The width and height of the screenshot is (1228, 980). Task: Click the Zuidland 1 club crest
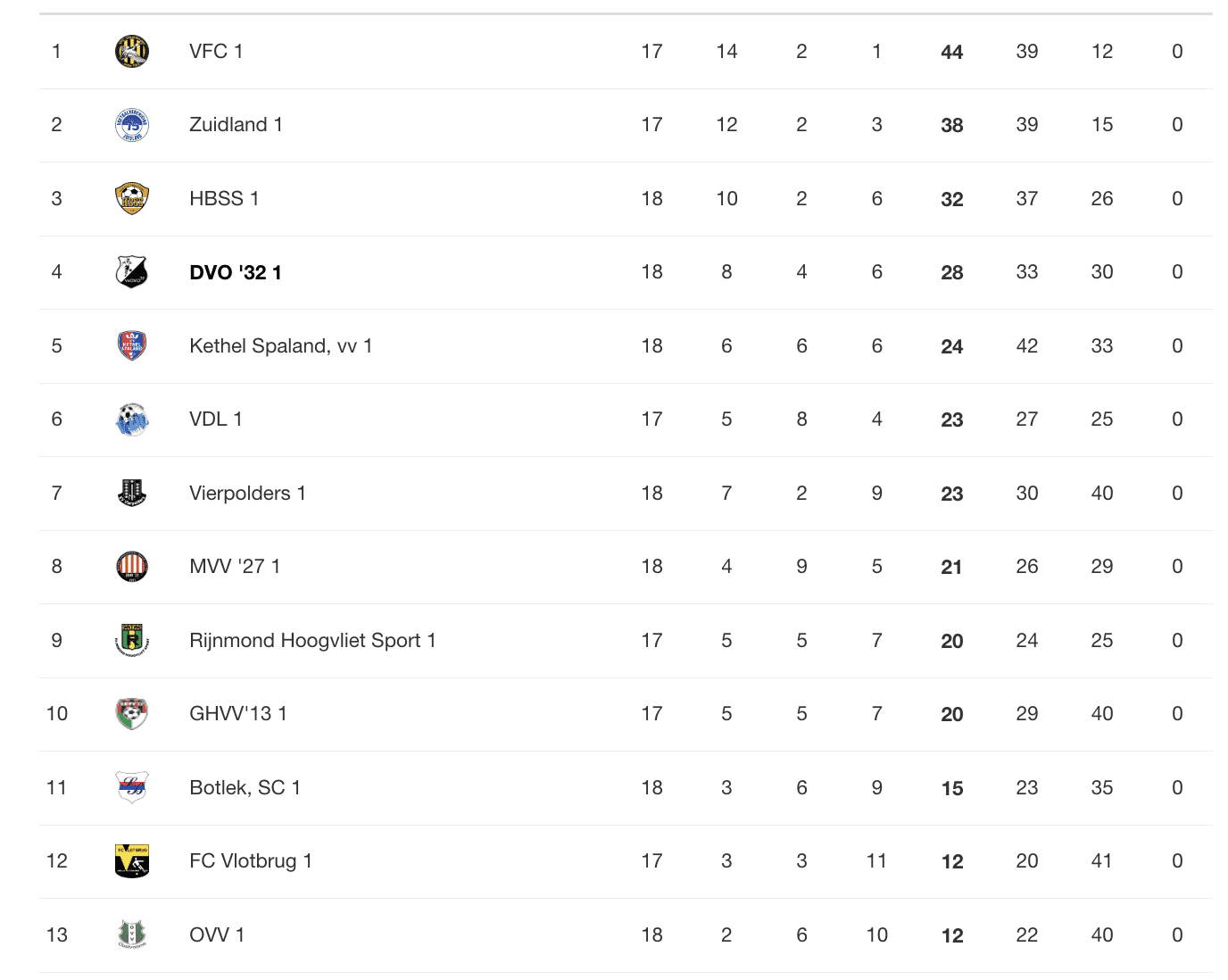(132, 125)
